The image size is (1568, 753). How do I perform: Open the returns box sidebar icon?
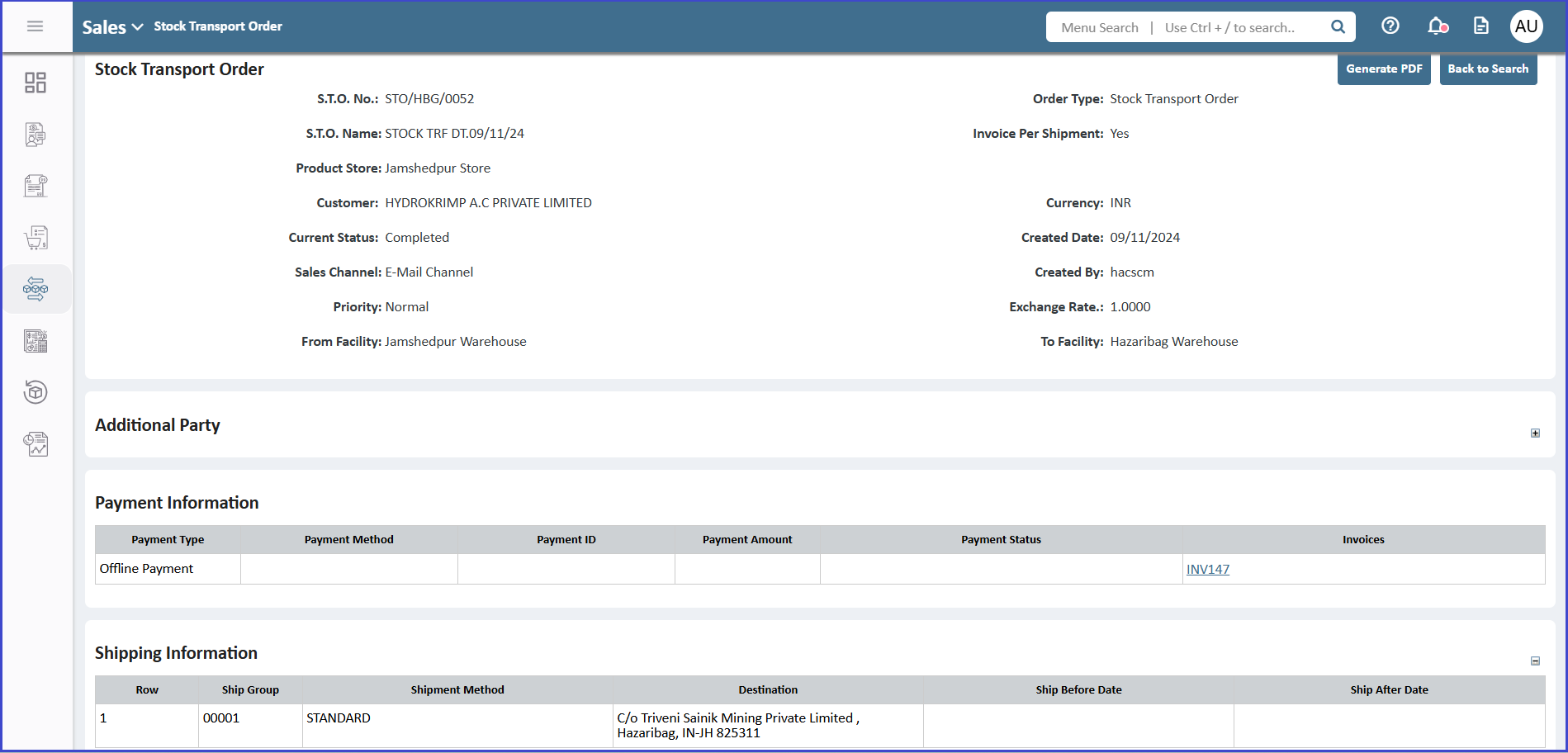pos(36,392)
